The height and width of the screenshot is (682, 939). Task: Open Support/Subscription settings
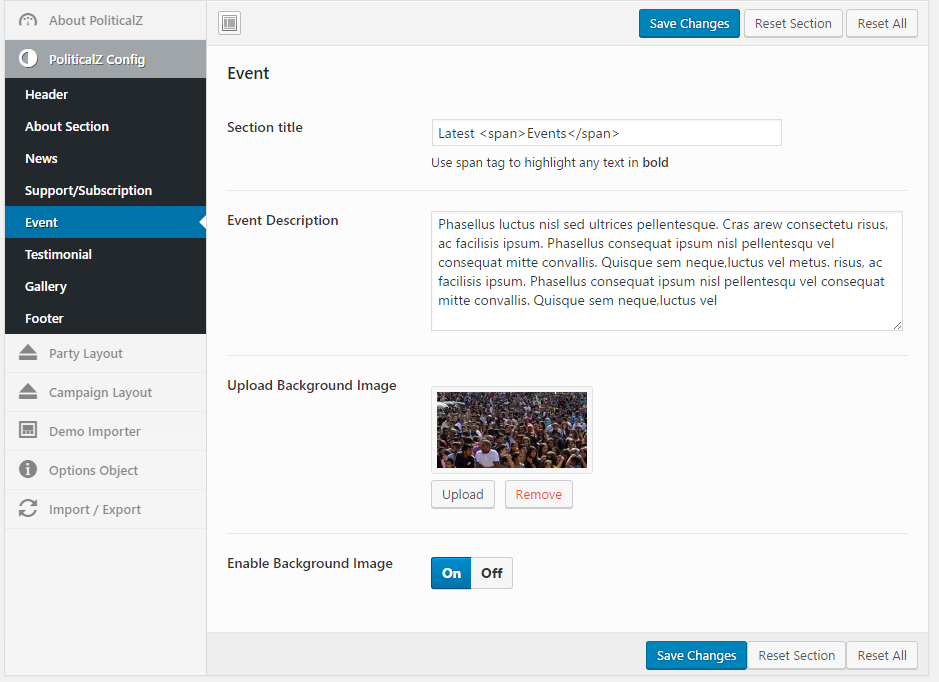point(105,190)
